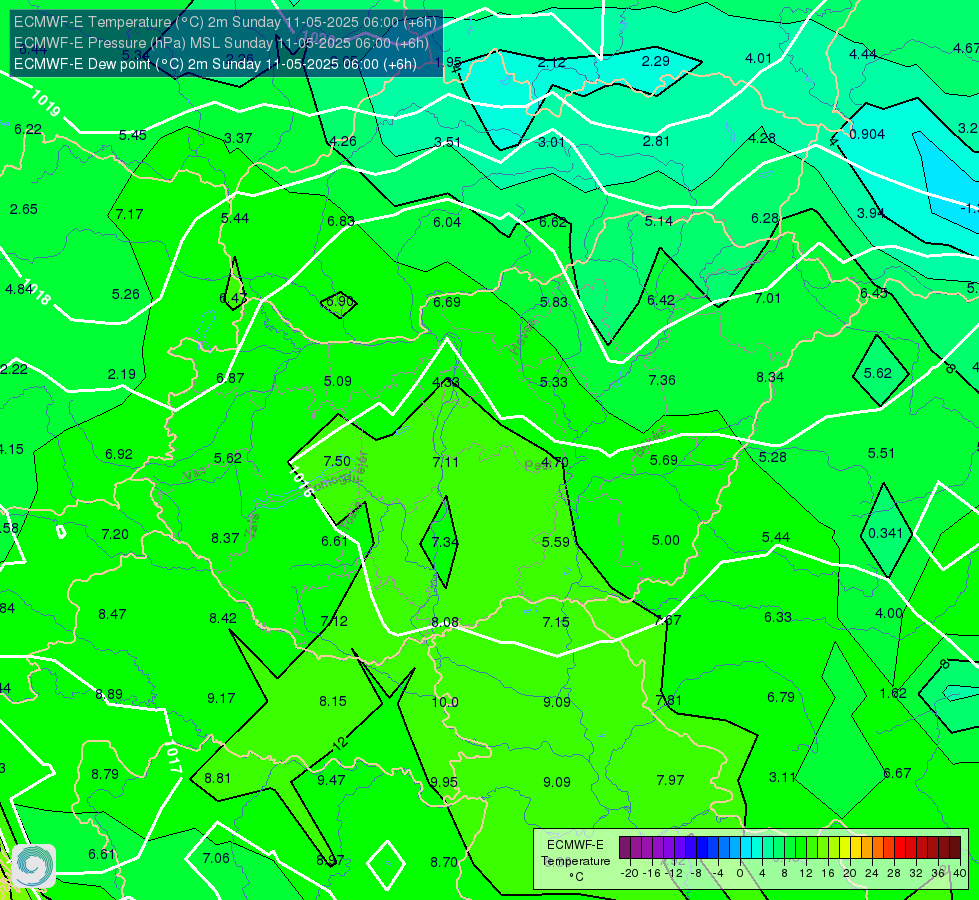Click the 7.36 grid value
This screenshot has height=900, width=979.
662,380
